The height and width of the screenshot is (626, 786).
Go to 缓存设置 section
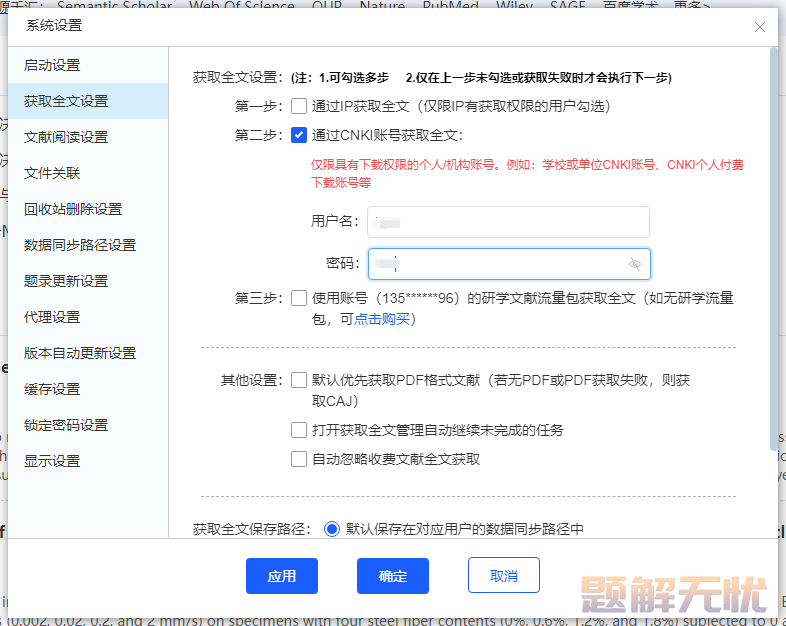click(88, 389)
